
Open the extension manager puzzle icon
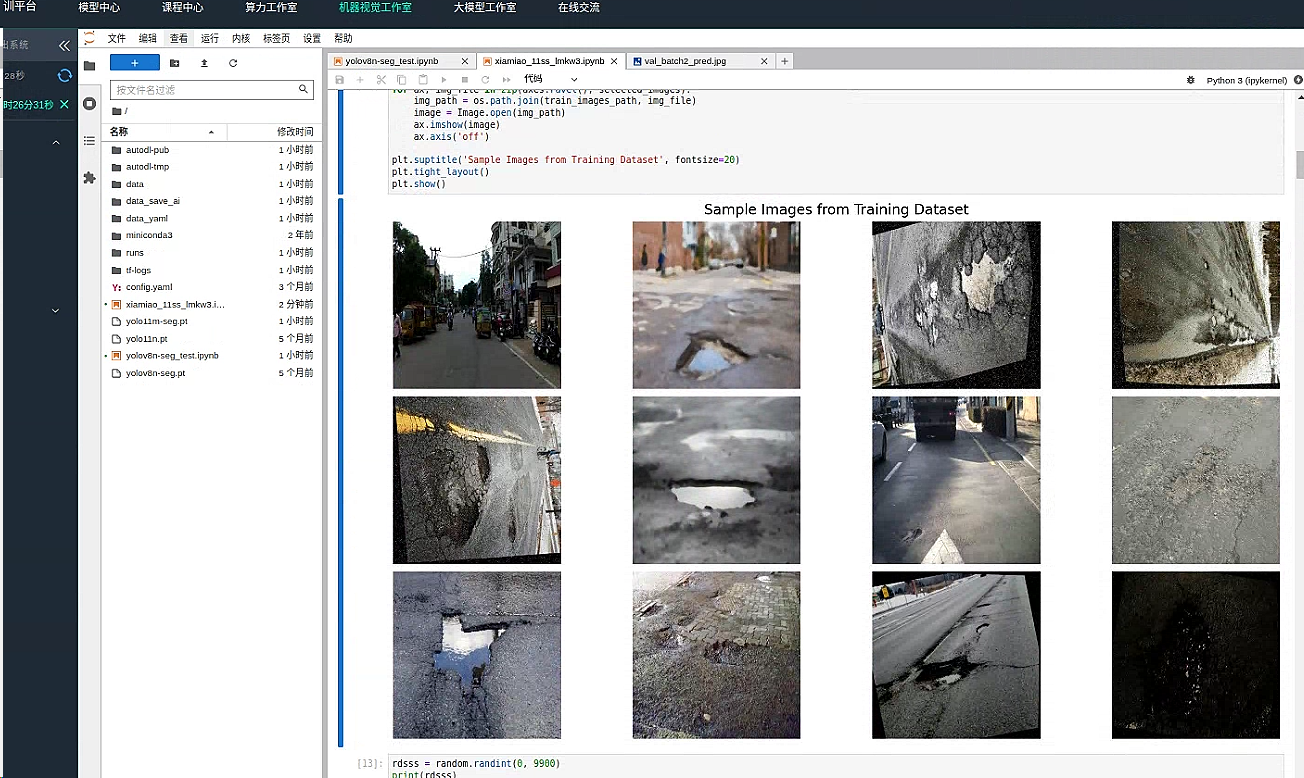coord(89,178)
